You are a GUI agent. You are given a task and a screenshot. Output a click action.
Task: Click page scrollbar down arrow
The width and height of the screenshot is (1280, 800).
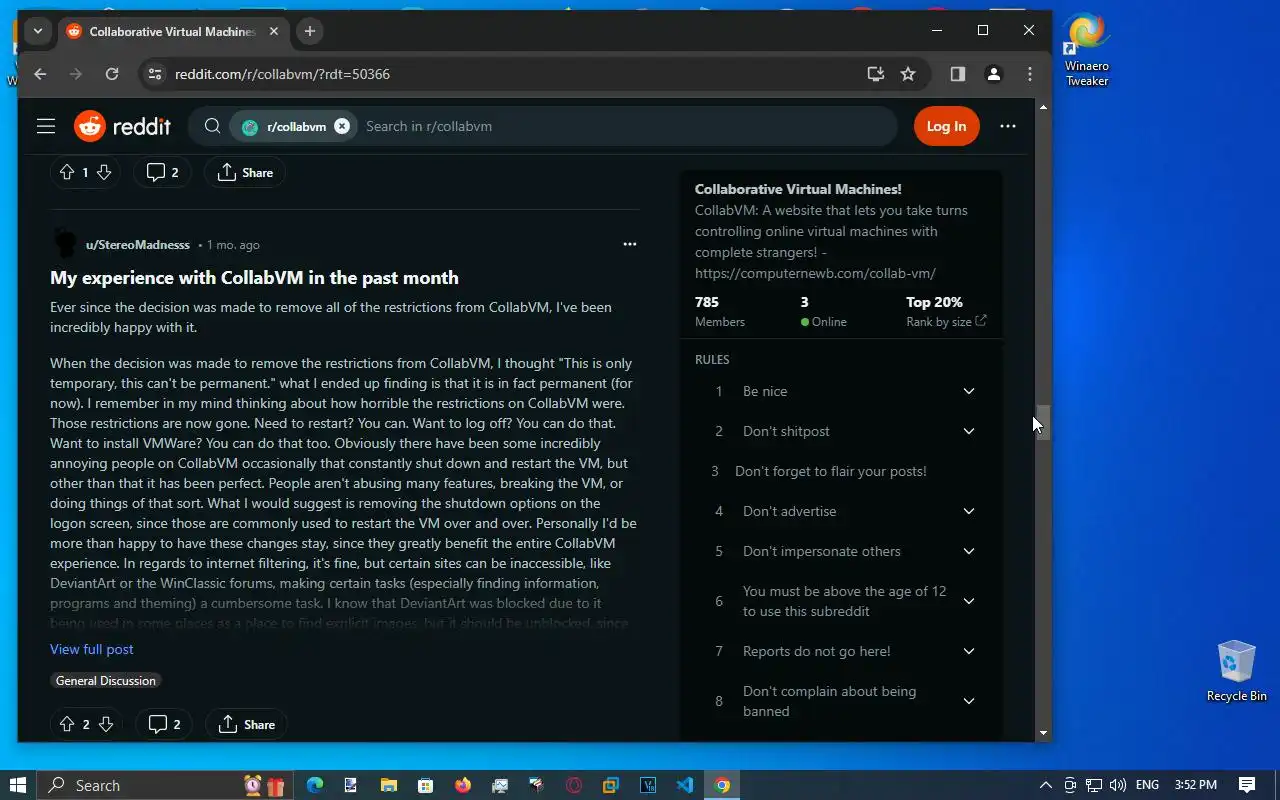coord(1043,733)
